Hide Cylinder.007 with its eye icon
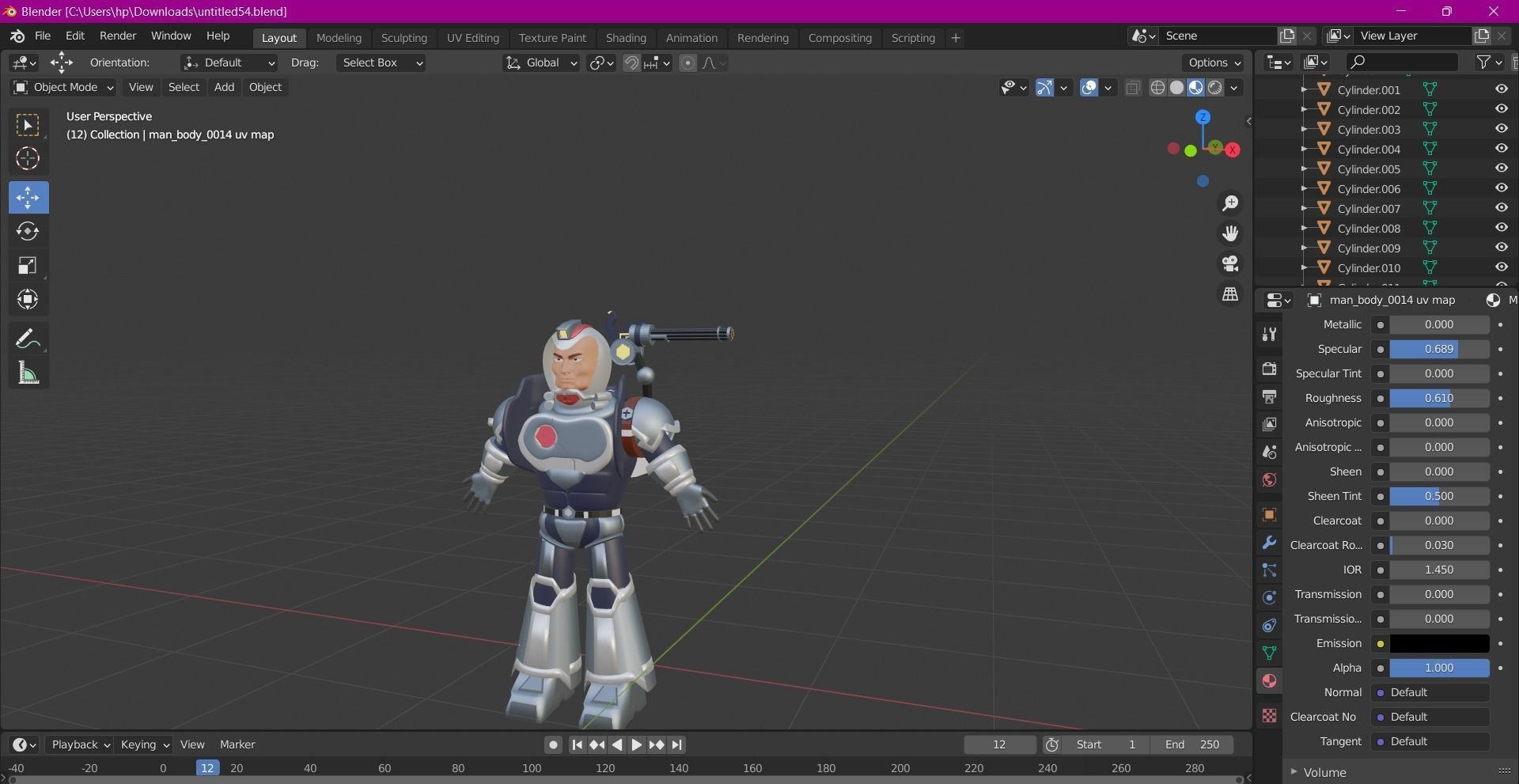 click(1501, 208)
